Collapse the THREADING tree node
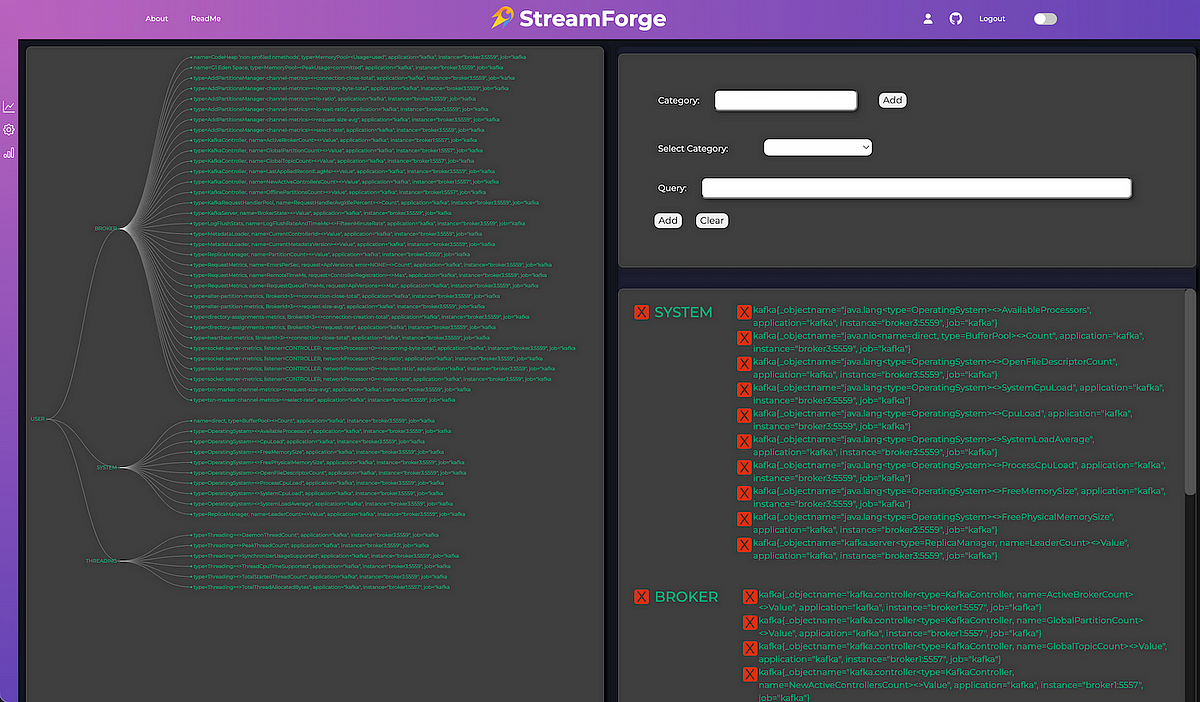Screen dimensions: 1200x702 pos(101,561)
